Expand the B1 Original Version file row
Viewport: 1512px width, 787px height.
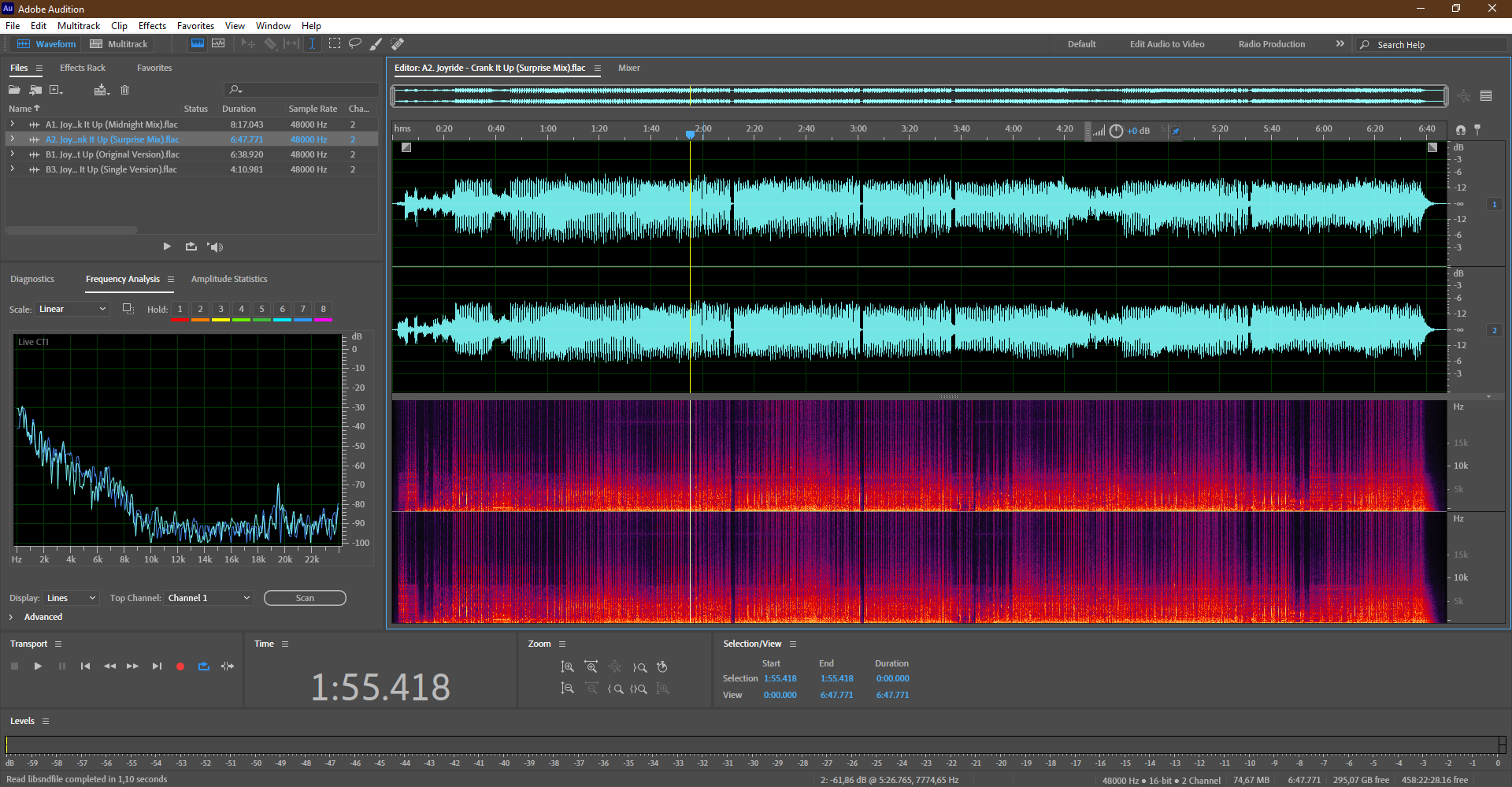pyautogui.click(x=12, y=154)
